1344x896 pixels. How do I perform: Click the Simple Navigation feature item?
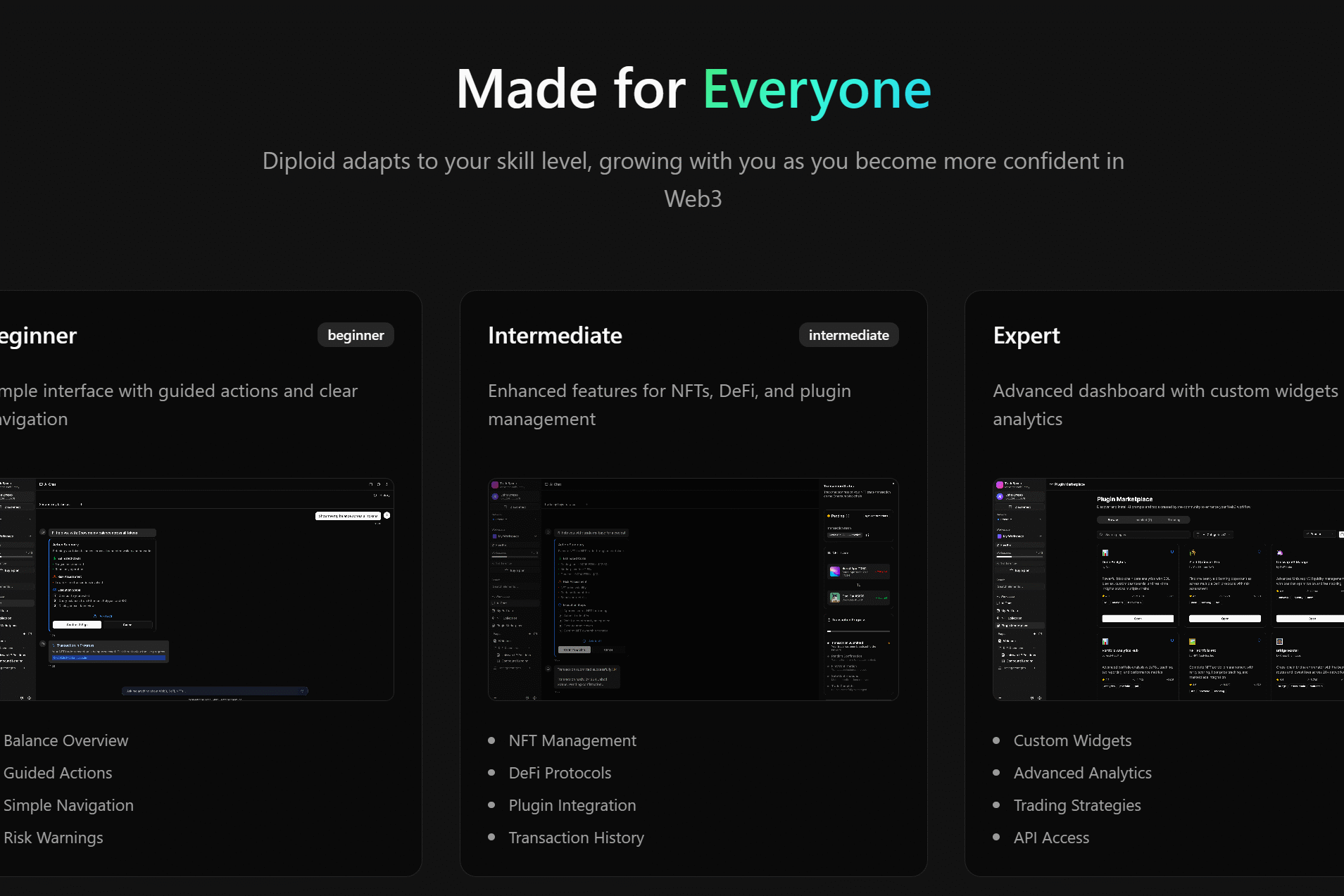[68, 805]
